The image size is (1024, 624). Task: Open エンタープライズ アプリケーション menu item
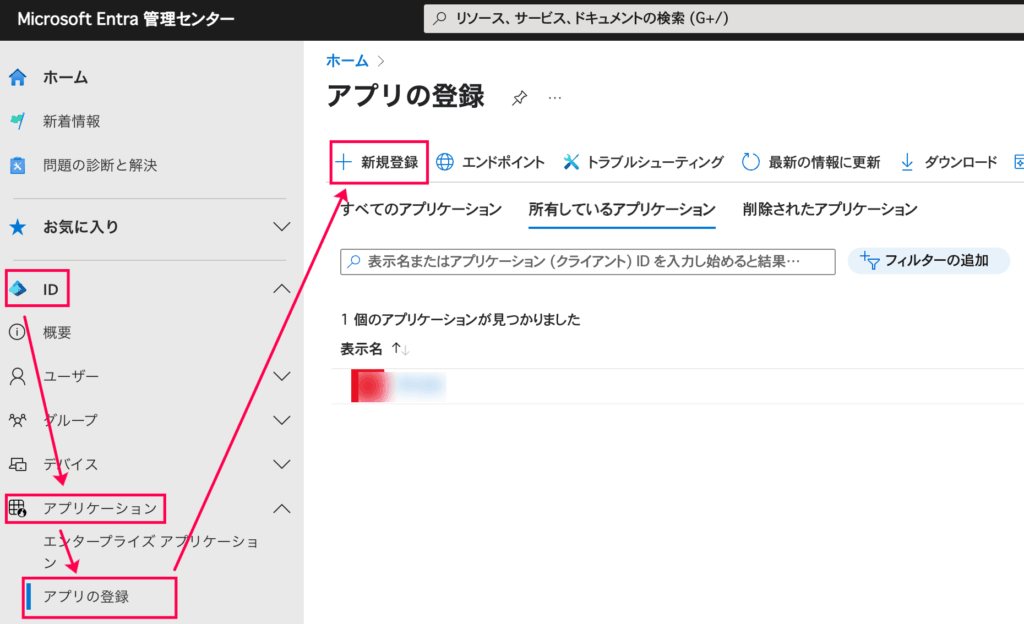[152, 552]
